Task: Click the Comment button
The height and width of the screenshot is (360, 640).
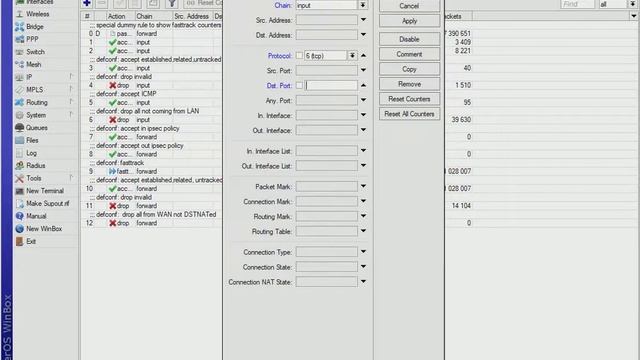Action: pos(409,54)
